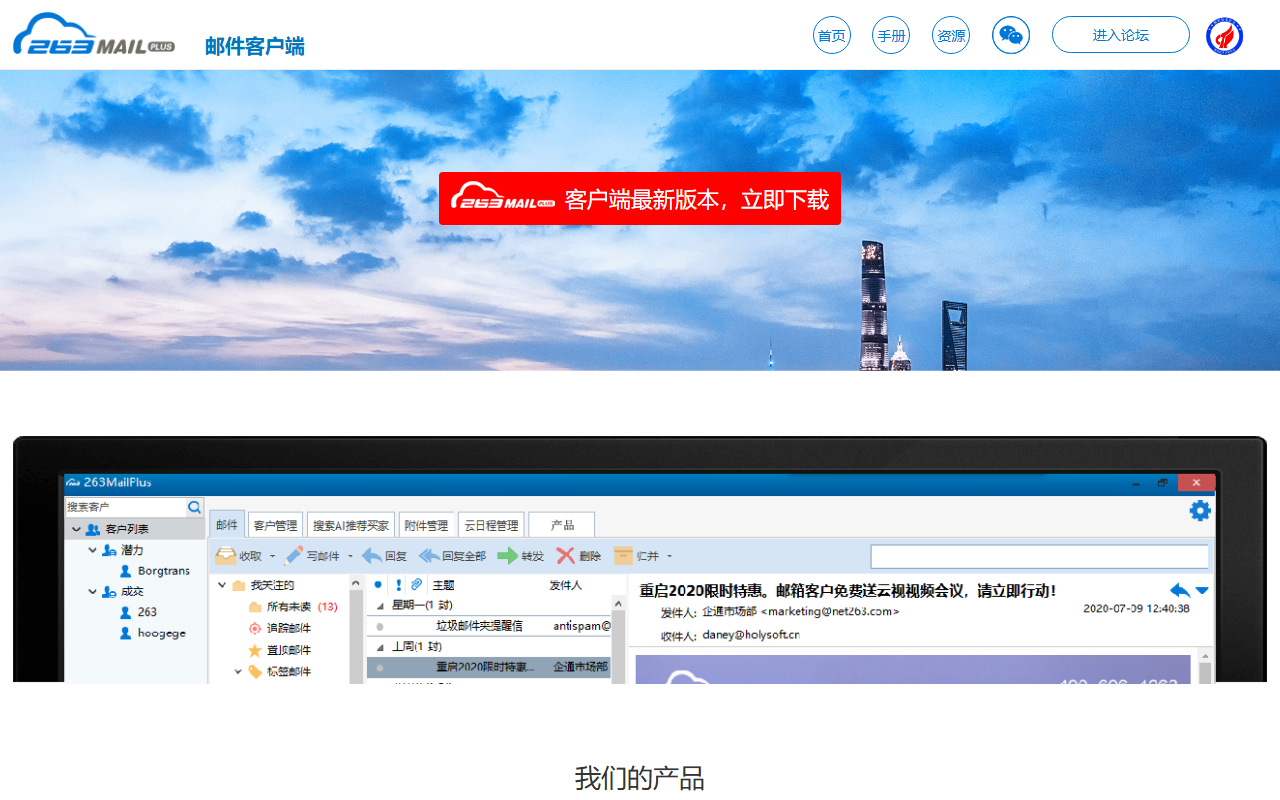Click the folder pane scroll-up arrow

356,581
